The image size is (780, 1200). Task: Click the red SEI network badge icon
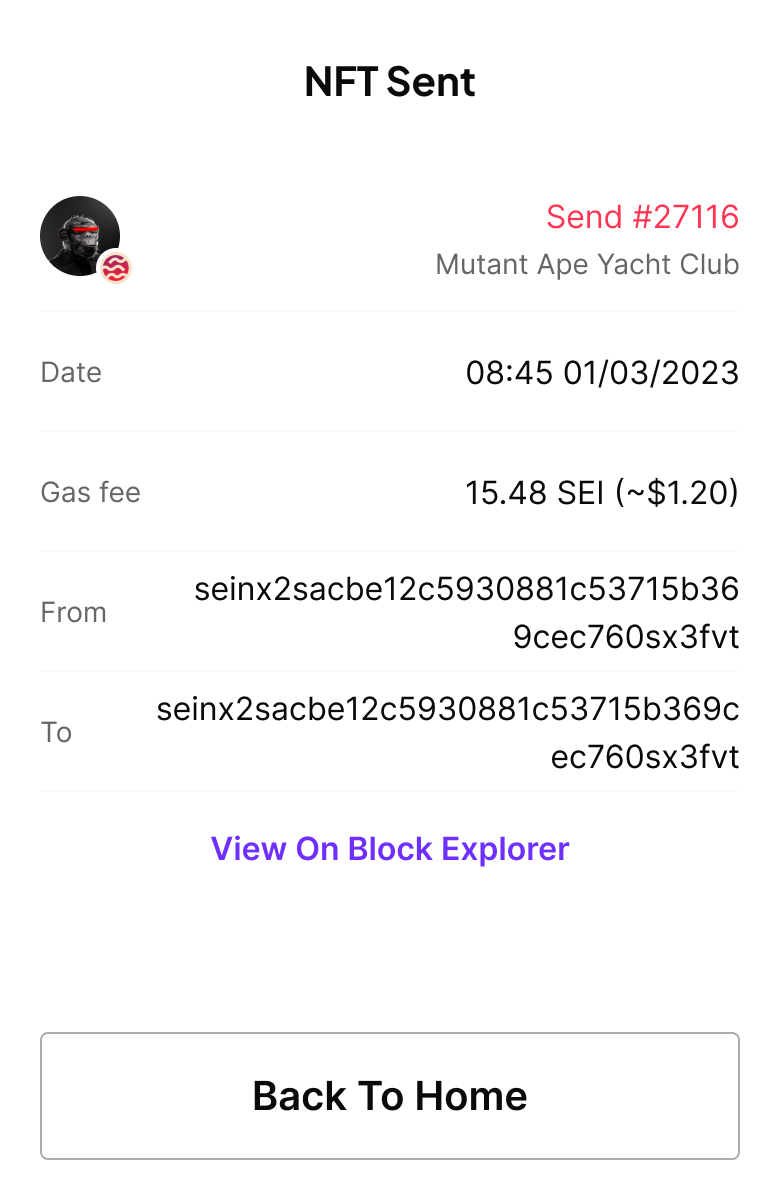tap(116, 267)
